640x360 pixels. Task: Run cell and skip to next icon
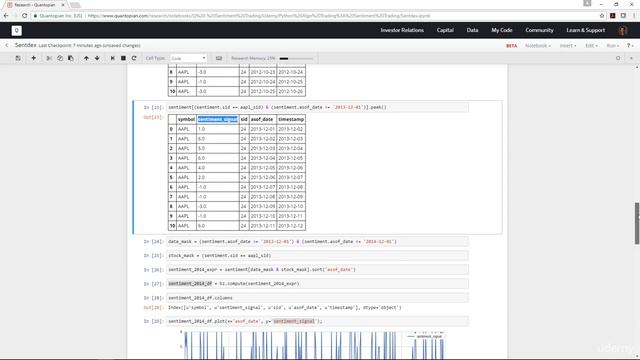pyautogui.click(x=113, y=58)
